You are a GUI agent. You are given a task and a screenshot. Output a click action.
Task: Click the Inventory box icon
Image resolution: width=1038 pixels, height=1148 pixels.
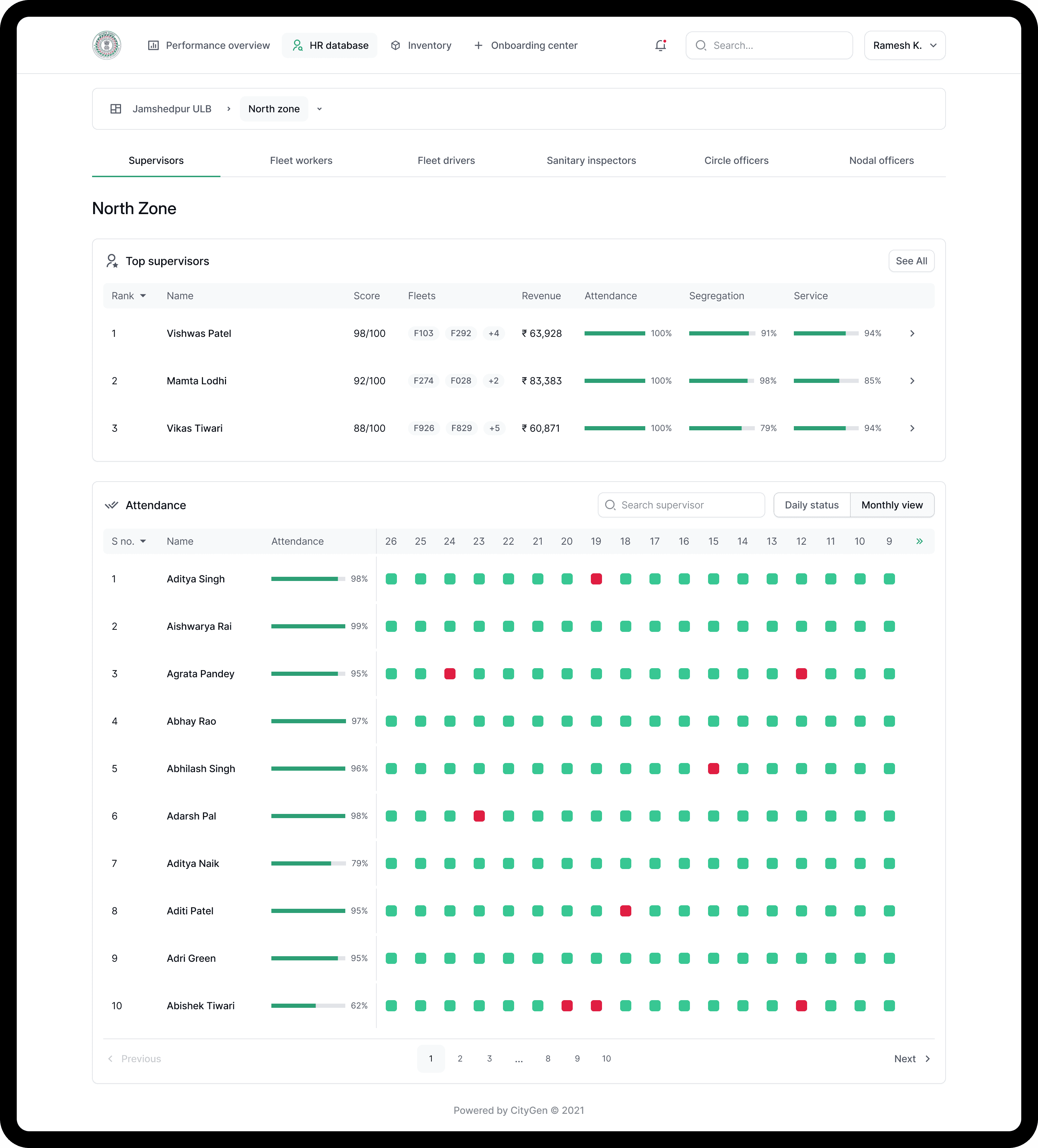tap(396, 46)
